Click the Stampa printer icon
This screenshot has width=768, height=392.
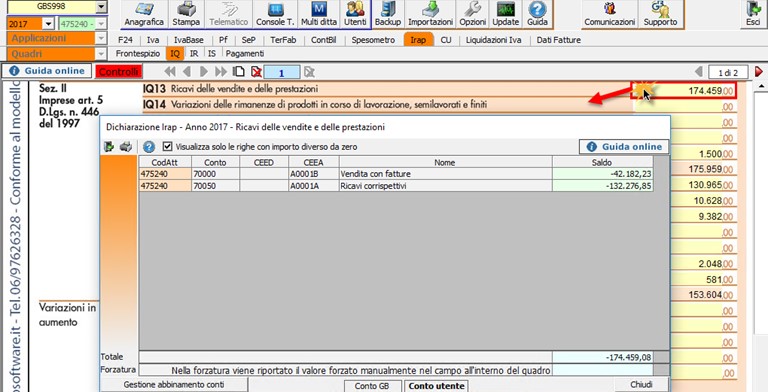click(x=186, y=14)
